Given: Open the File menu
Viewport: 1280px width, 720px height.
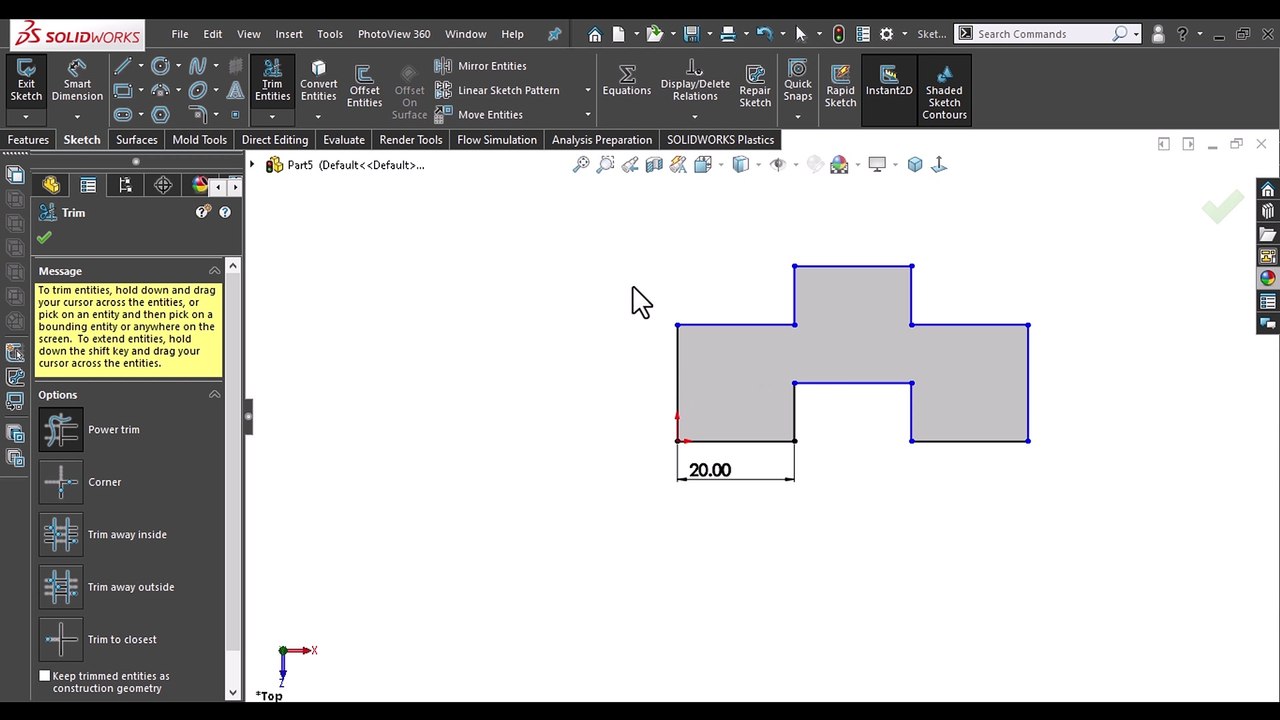Looking at the screenshot, I should point(180,34).
